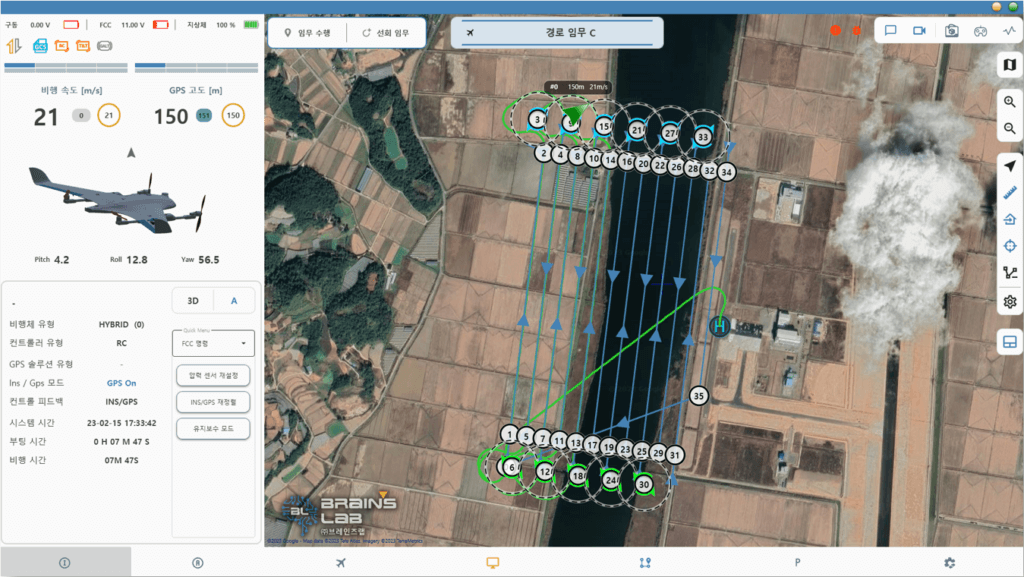Zoom in on the map
Screen dimensions: 1024x577
coord(1010,102)
